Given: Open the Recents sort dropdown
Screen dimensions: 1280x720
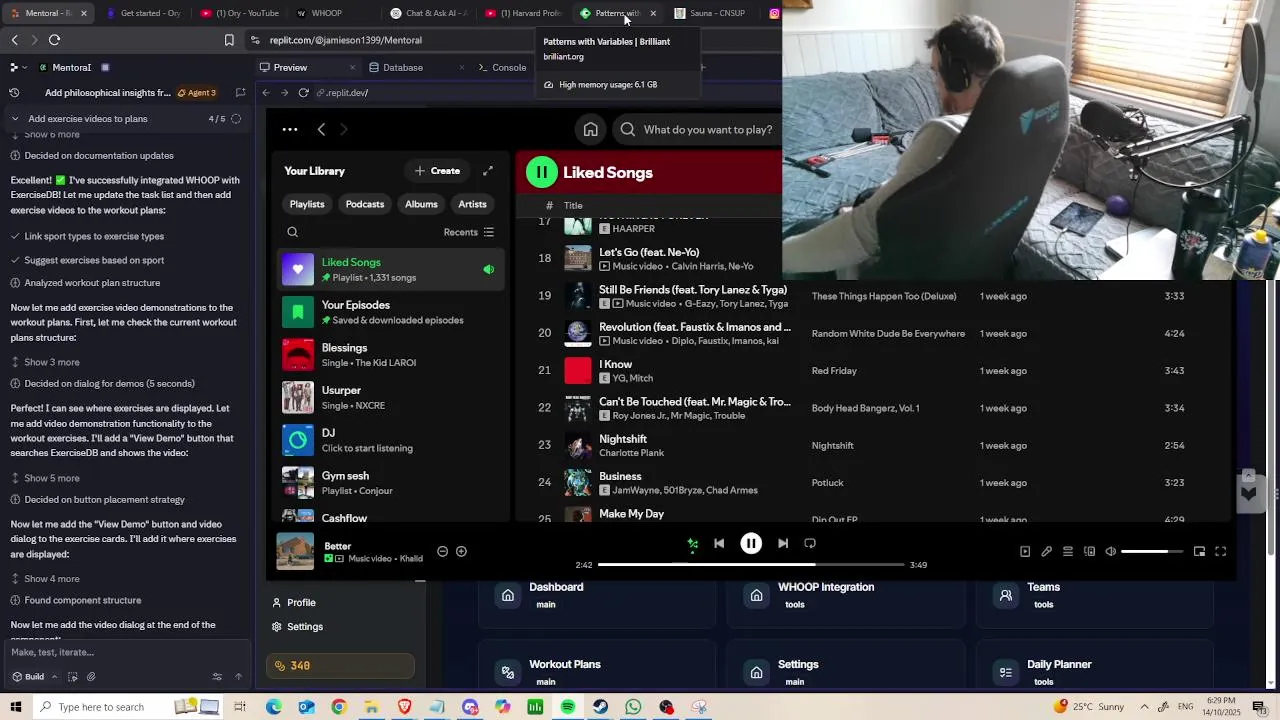Looking at the screenshot, I should pyautogui.click(x=469, y=232).
